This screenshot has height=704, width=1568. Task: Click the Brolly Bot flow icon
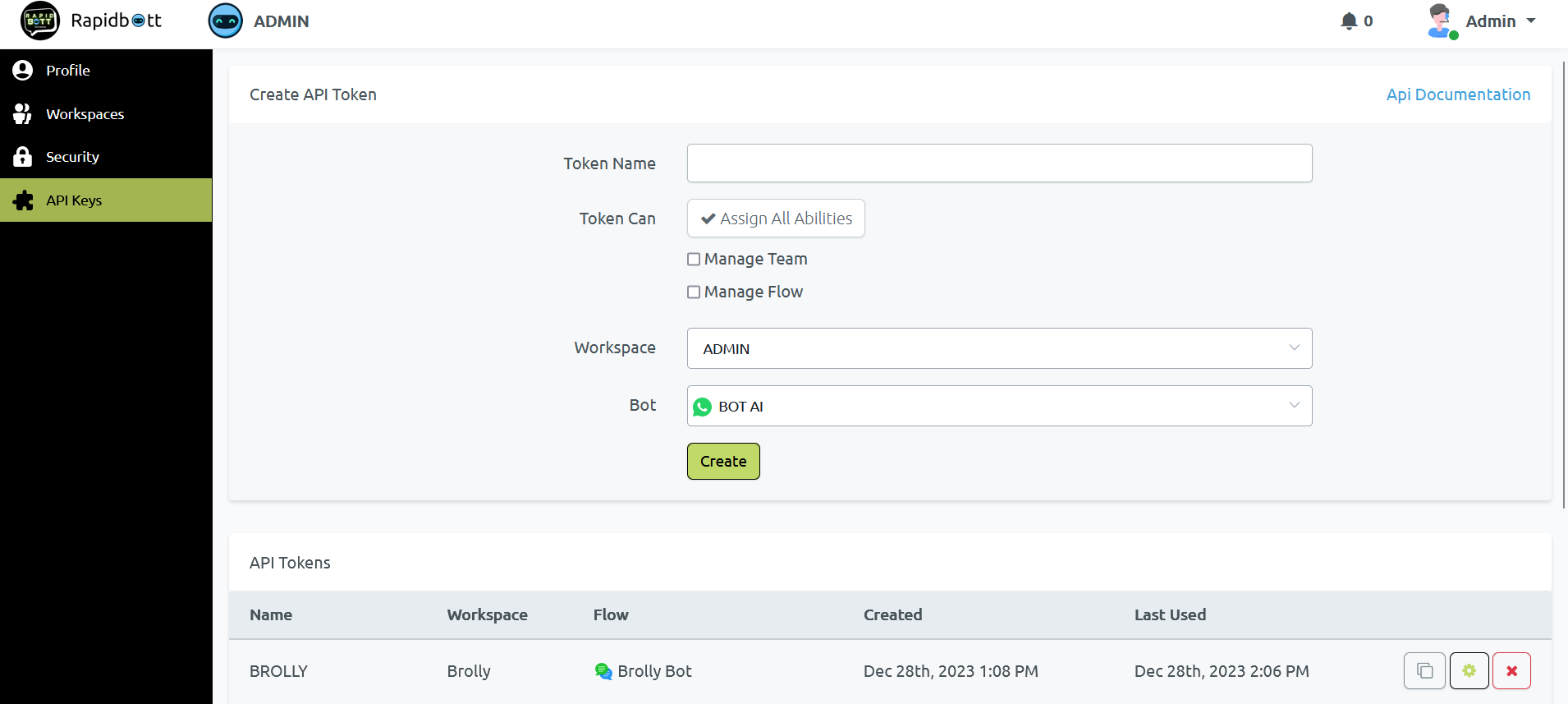[603, 671]
